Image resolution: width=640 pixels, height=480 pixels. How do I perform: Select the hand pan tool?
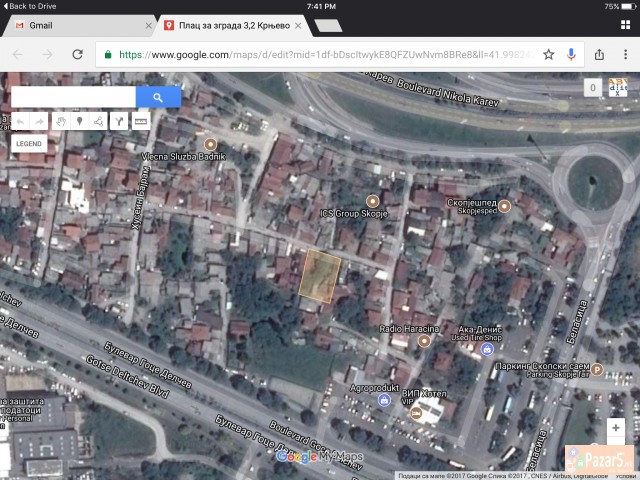click(61, 121)
